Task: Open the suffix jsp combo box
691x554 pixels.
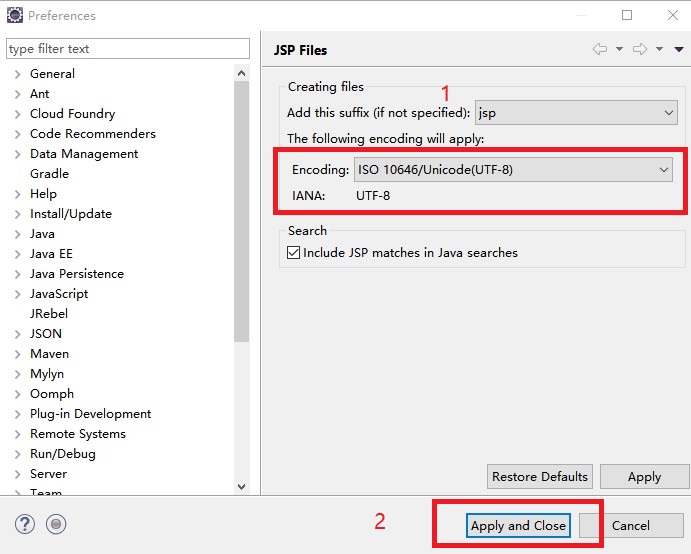Action: click(576, 113)
